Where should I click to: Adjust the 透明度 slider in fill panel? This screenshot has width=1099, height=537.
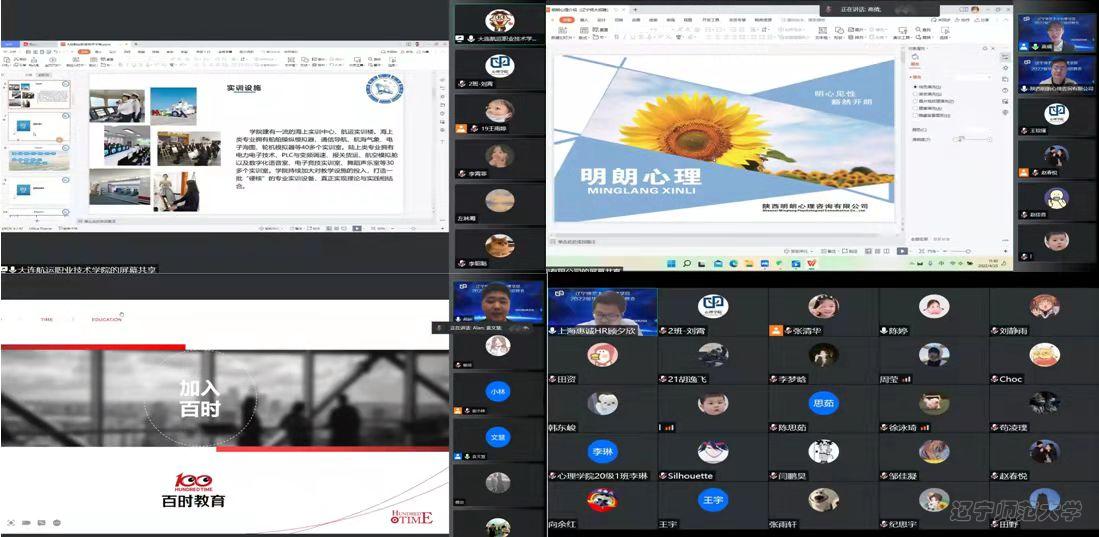point(960,140)
